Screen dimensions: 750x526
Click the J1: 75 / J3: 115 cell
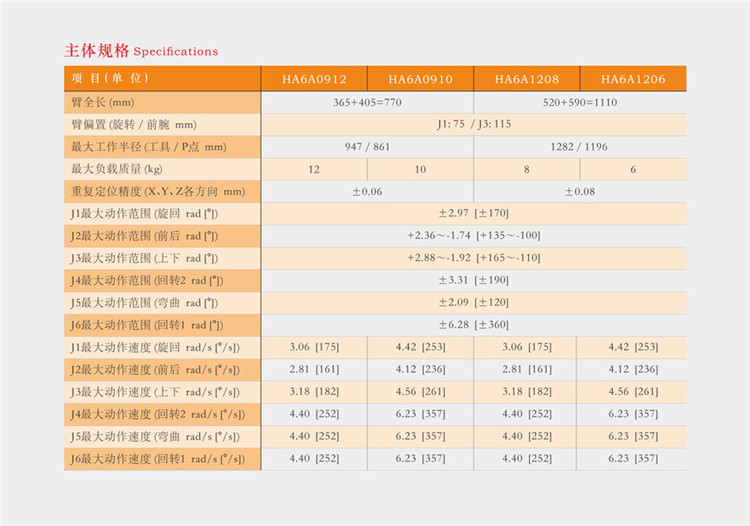[474, 124]
